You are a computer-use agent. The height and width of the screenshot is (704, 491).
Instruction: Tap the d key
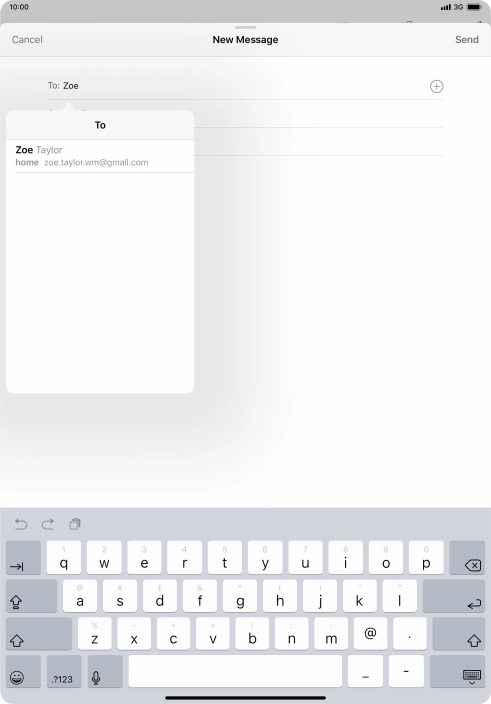(x=160, y=596)
